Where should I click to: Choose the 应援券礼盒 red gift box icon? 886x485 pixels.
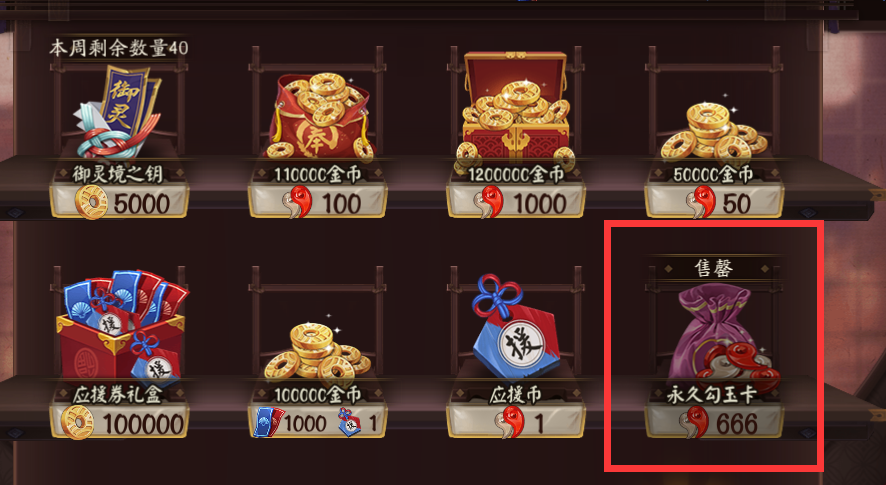click(x=121, y=327)
